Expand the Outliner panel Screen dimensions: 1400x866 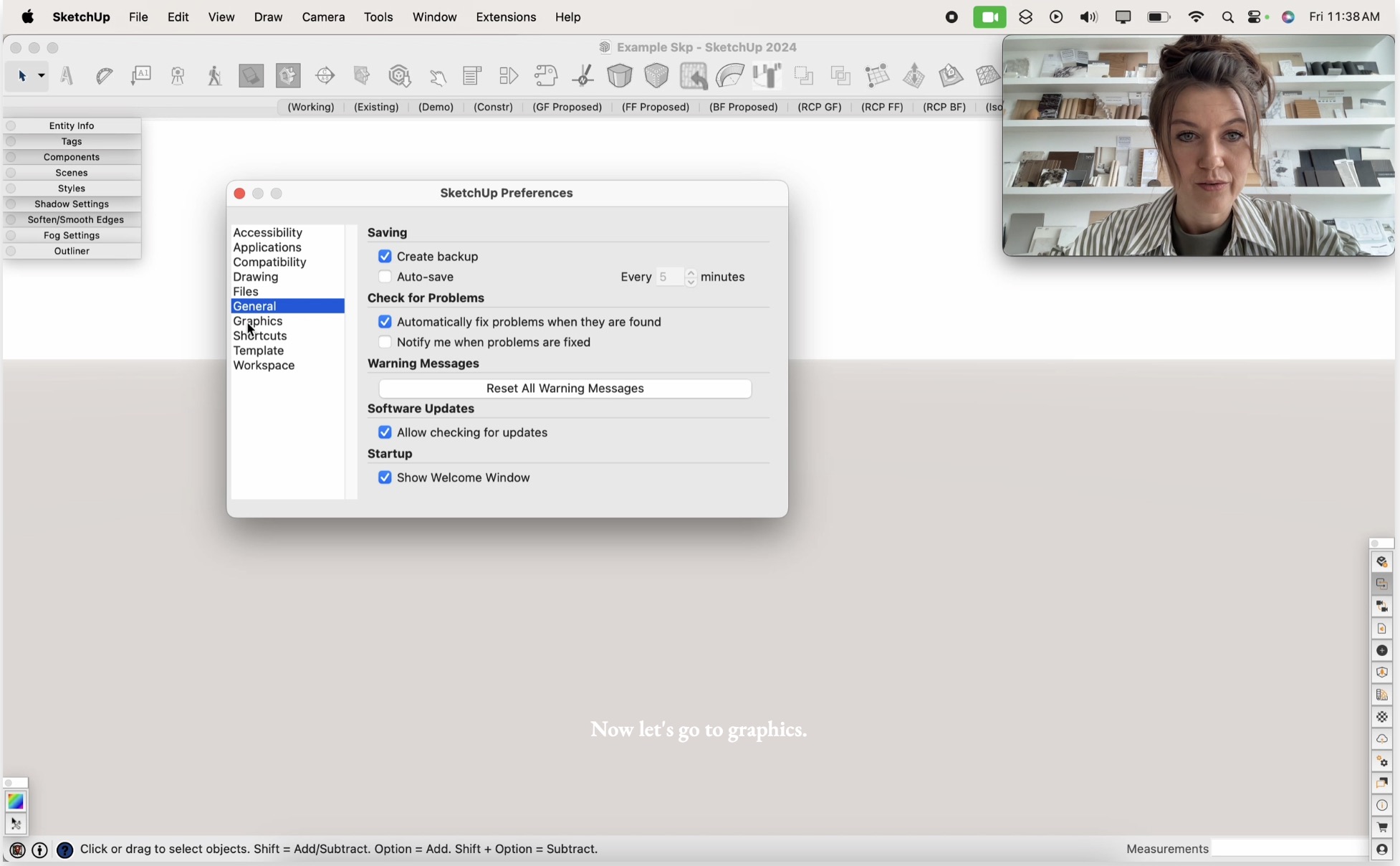point(72,251)
